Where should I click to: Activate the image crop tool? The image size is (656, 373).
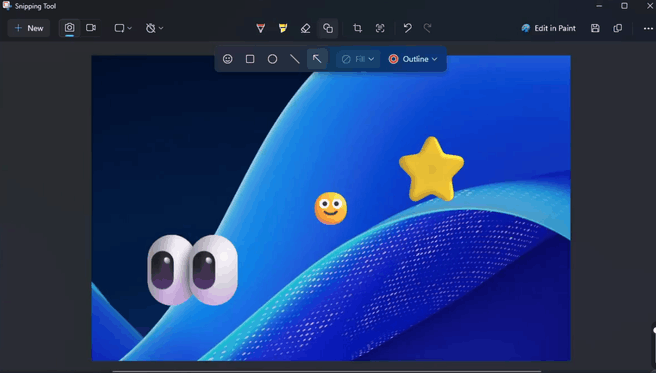357,28
